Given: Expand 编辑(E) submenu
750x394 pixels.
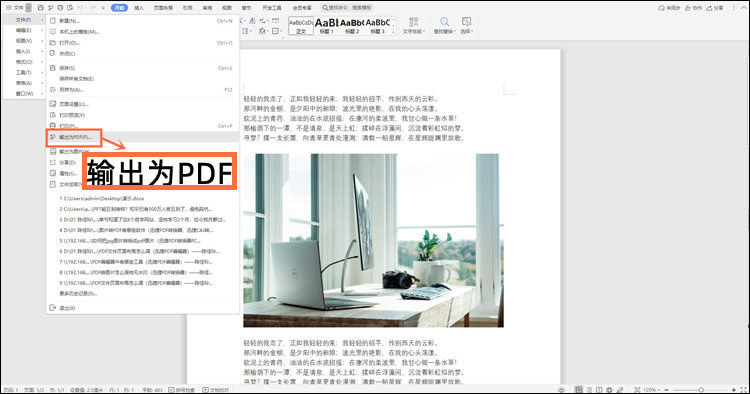Looking at the screenshot, I should coord(24,30).
